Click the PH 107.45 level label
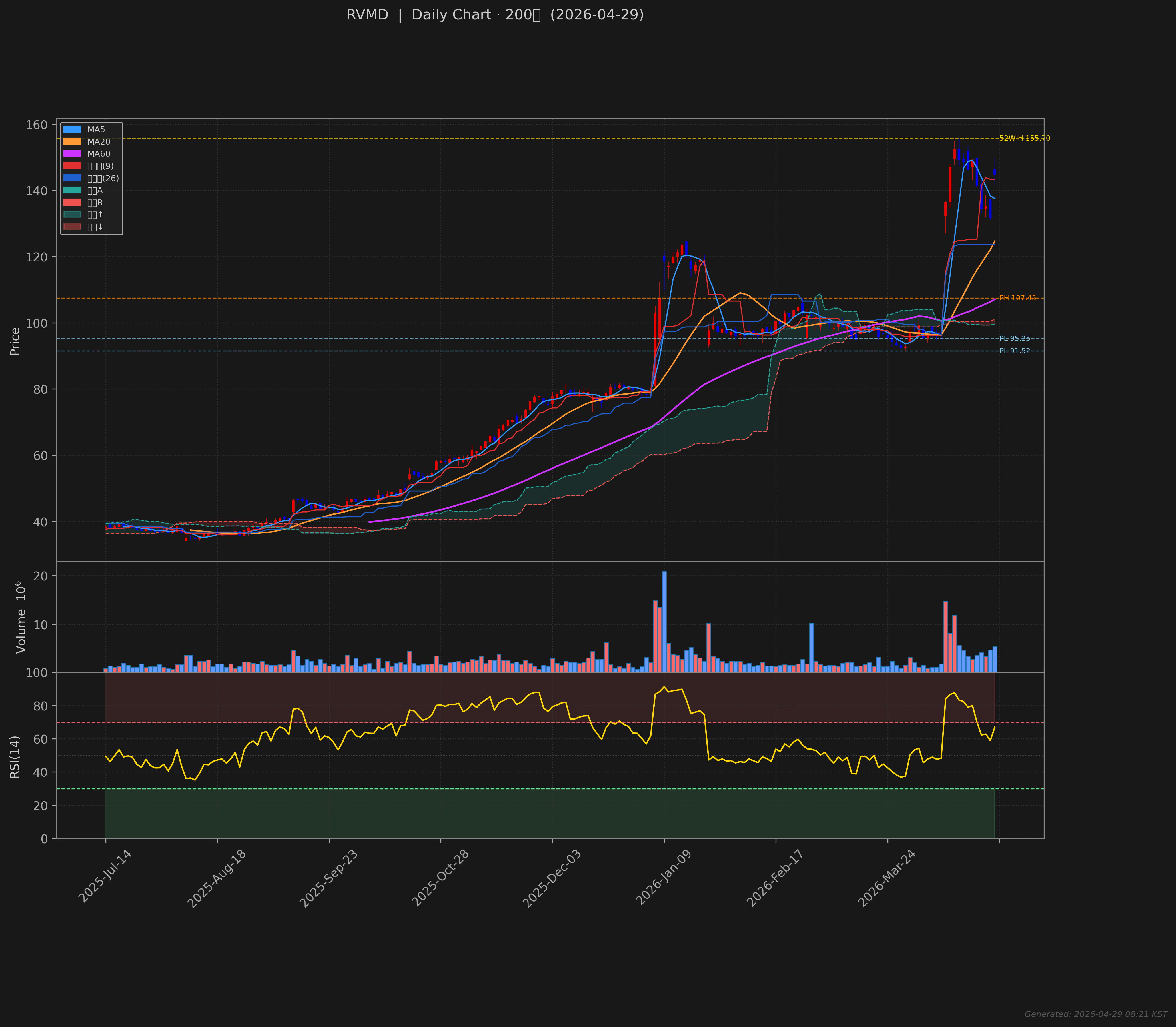 1017,298
